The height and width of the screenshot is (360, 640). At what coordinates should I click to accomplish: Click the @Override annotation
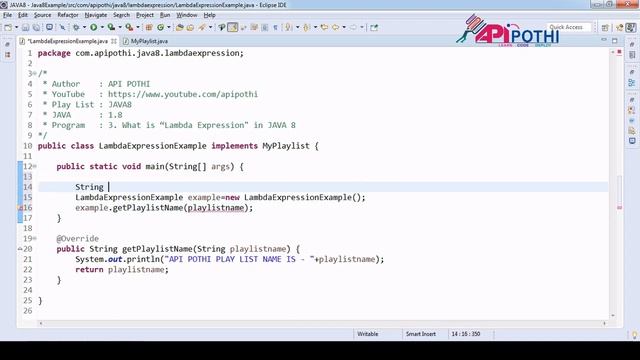[x=78, y=238]
